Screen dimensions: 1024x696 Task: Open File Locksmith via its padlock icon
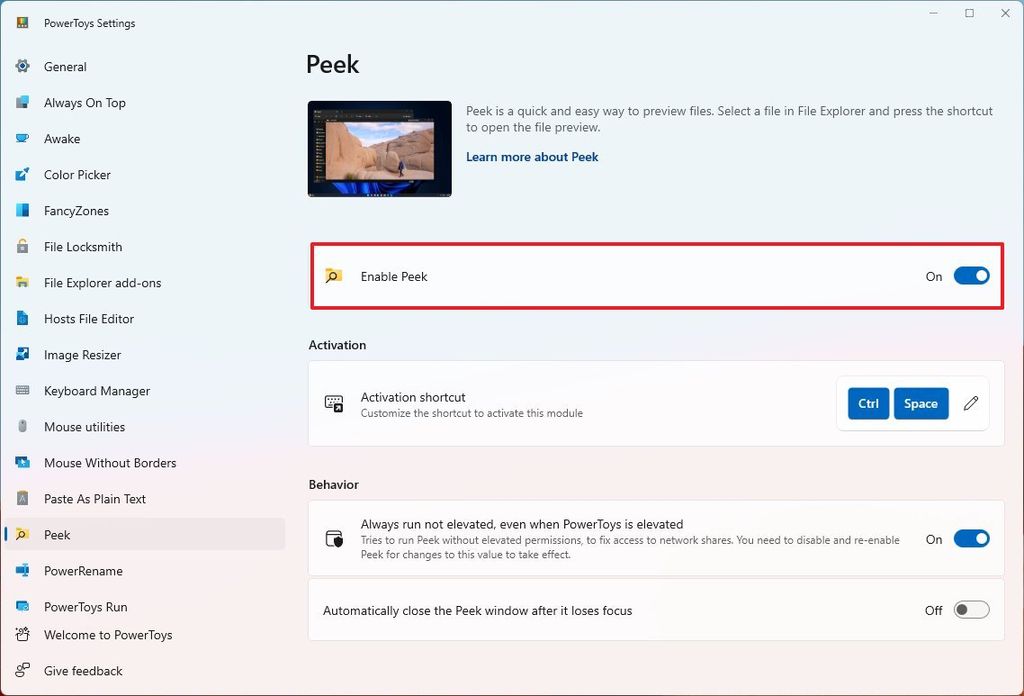point(23,247)
